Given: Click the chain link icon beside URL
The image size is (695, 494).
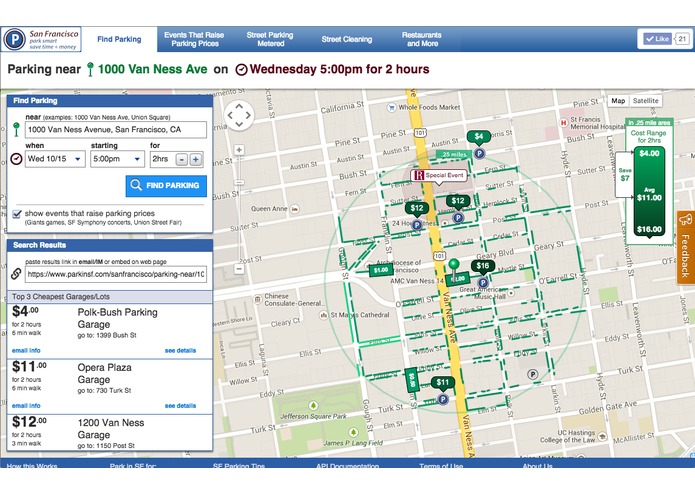Looking at the screenshot, I should point(16,274).
